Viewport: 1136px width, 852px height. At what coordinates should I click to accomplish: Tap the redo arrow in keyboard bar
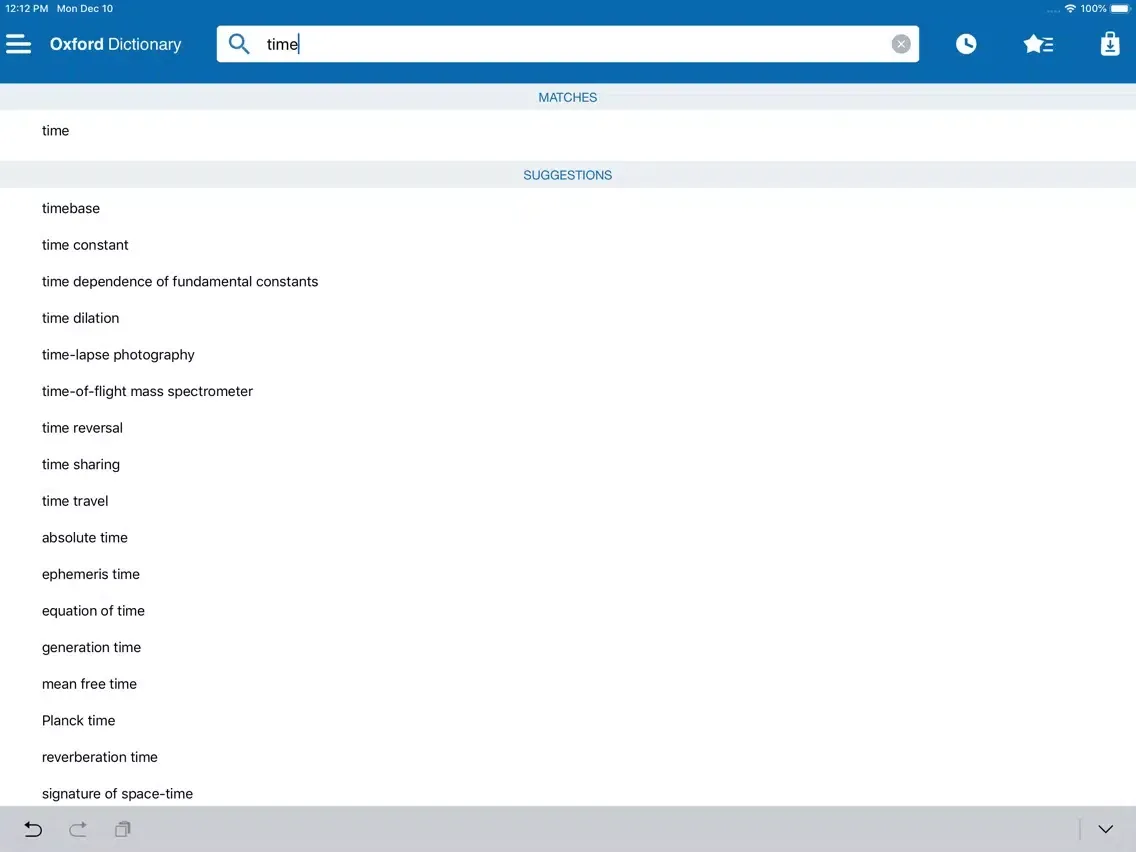(78, 829)
